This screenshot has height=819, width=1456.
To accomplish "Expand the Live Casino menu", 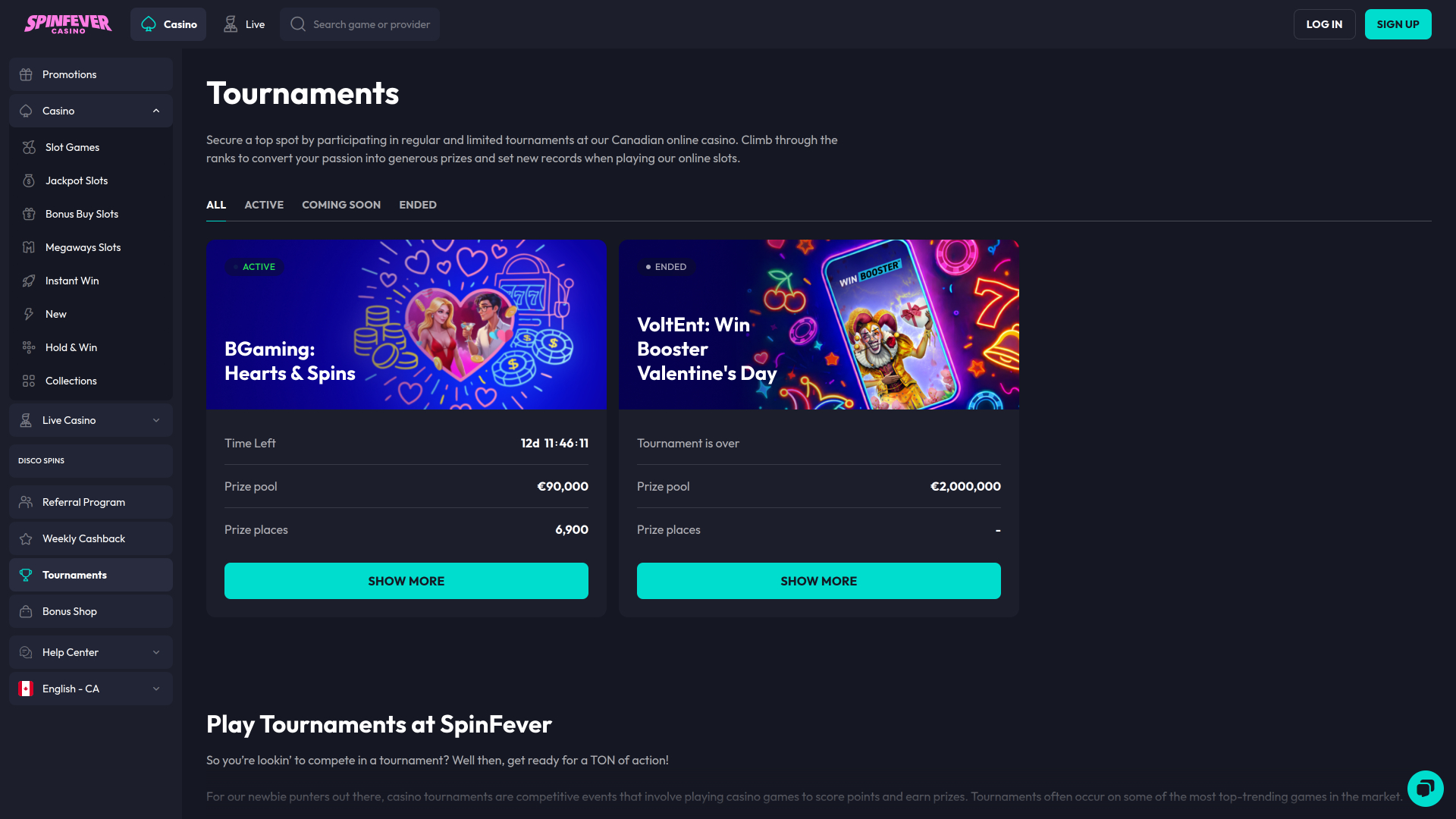I will tap(156, 420).
